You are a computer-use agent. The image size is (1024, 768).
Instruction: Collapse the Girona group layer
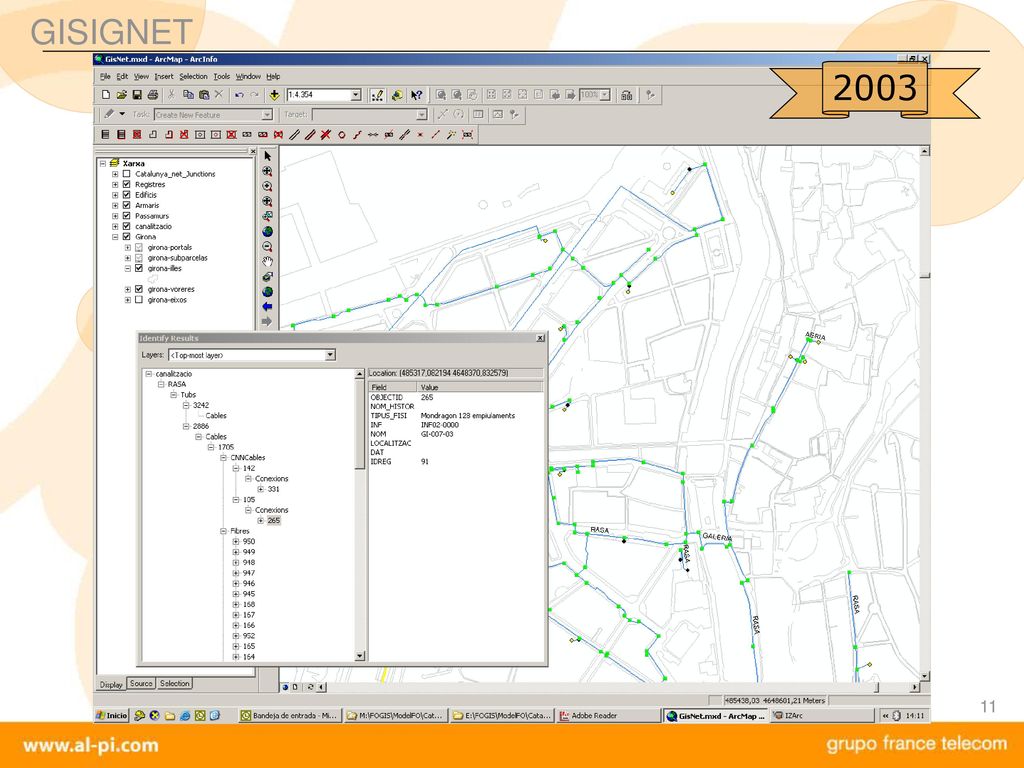coord(115,237)
